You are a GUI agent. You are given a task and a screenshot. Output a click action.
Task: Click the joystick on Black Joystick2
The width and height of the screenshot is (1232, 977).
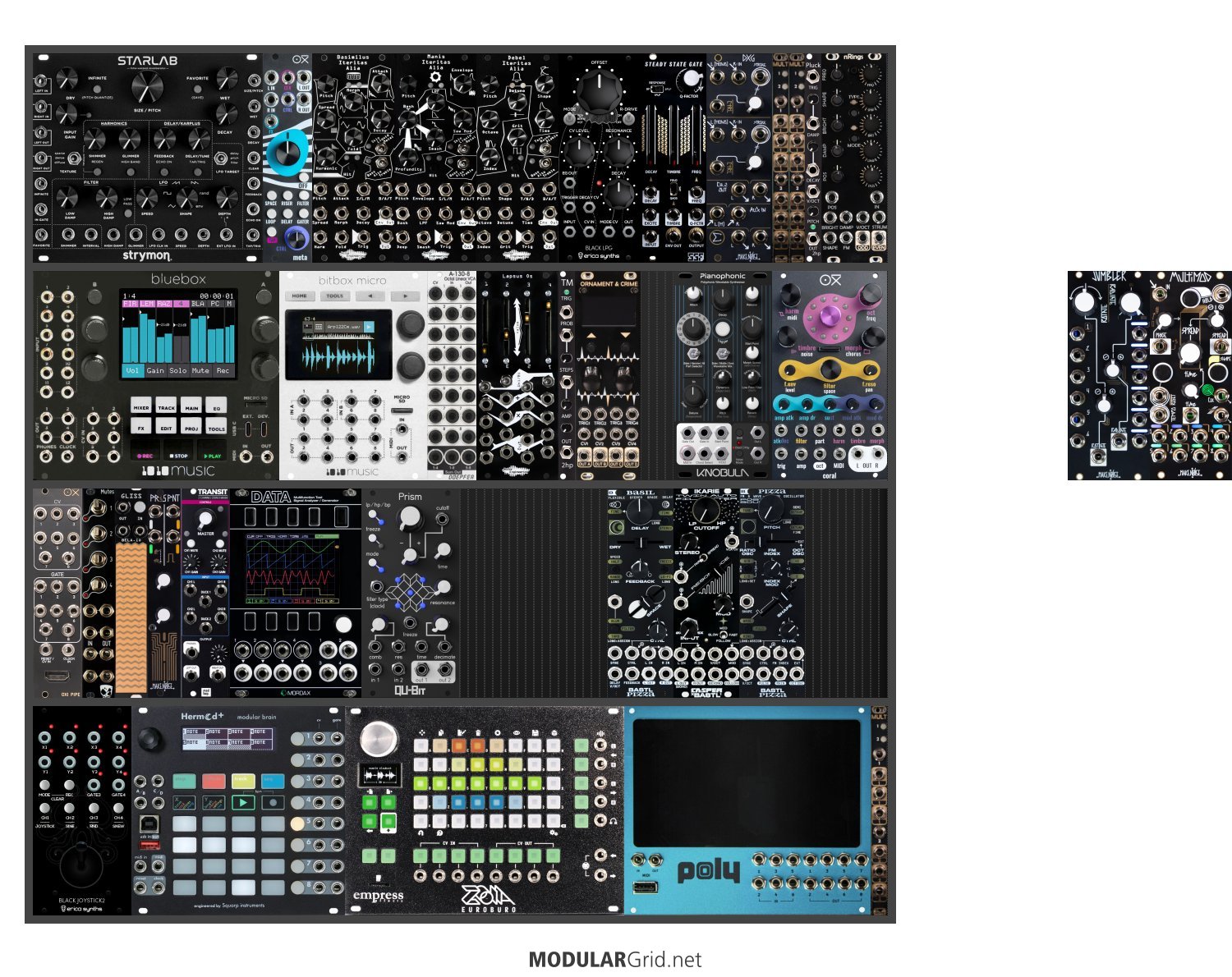click(x=82, y=866)
